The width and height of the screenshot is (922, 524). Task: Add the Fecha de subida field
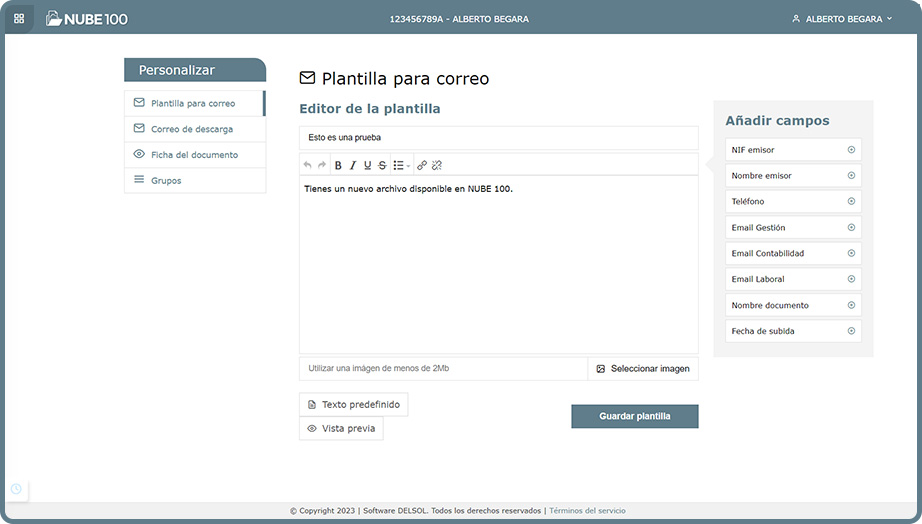[851, 331]
